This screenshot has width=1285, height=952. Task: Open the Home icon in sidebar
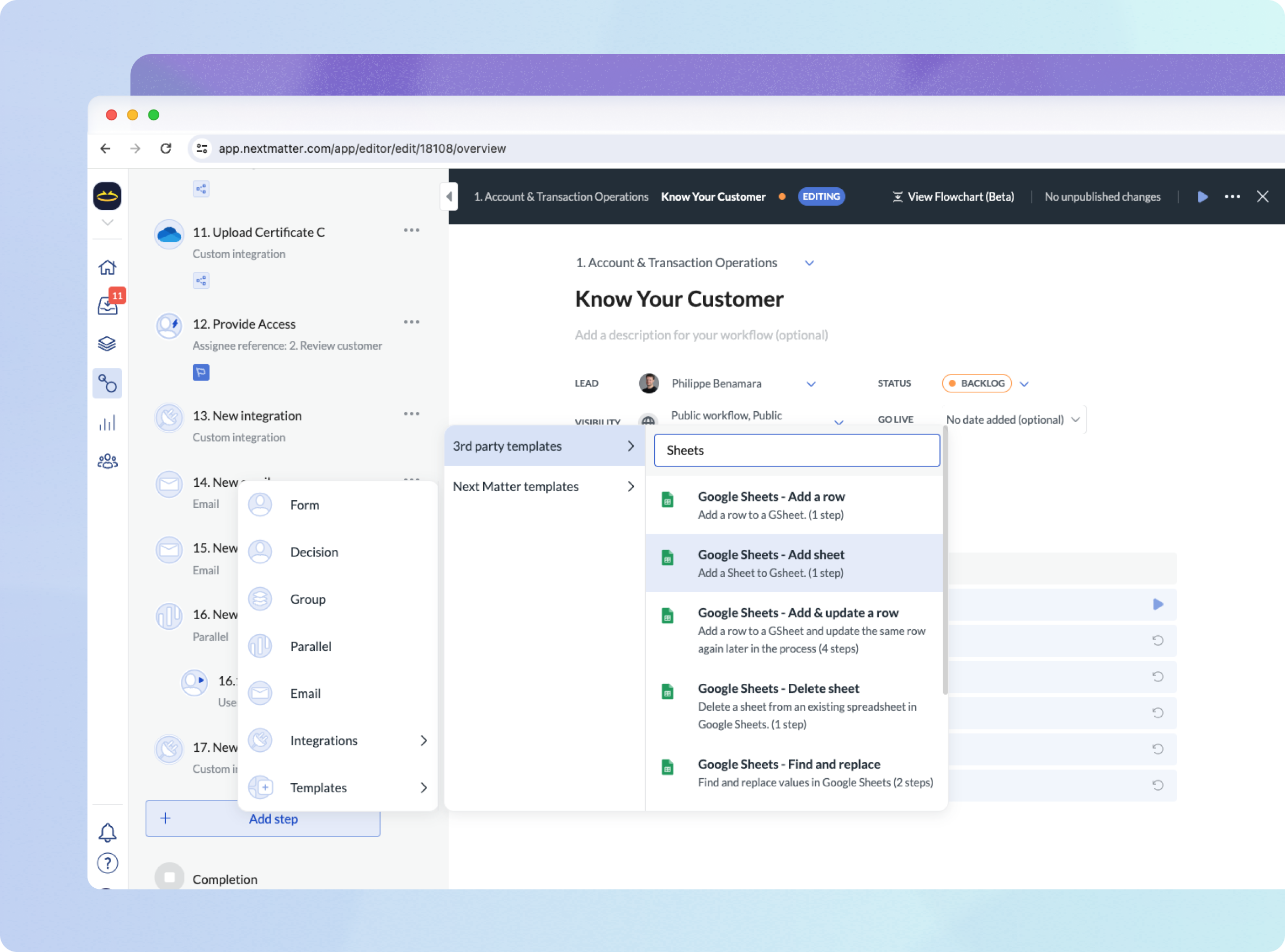tap(107, 267)
